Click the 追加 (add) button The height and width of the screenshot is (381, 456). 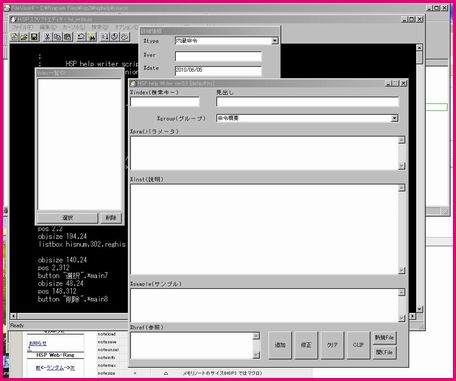pos(280,345)
